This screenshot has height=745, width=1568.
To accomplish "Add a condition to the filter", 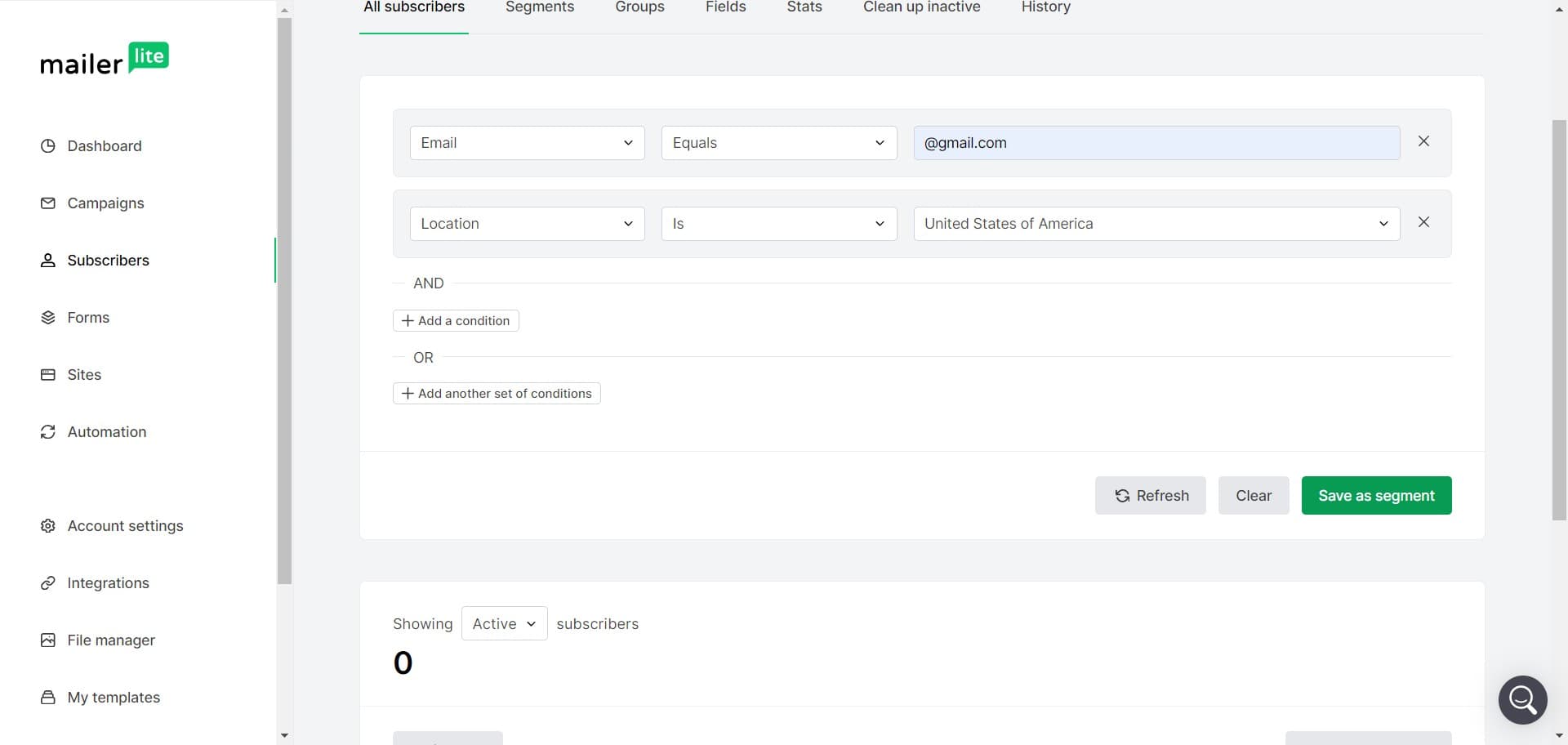I will click(x=455, y=320).
